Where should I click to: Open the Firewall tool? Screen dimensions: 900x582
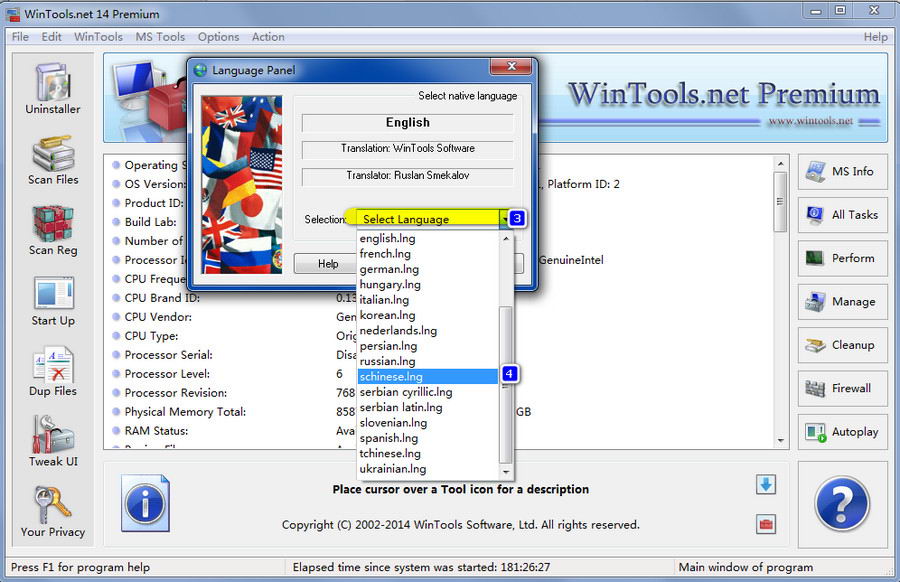point(842,389)
